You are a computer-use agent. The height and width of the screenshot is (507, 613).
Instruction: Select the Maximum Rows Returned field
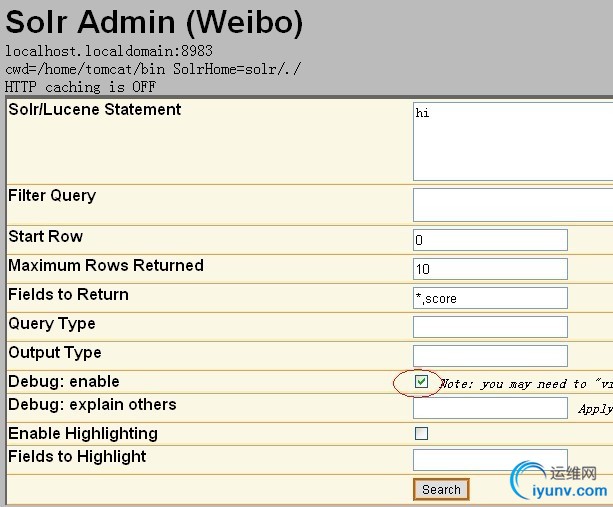pos(490,269)
